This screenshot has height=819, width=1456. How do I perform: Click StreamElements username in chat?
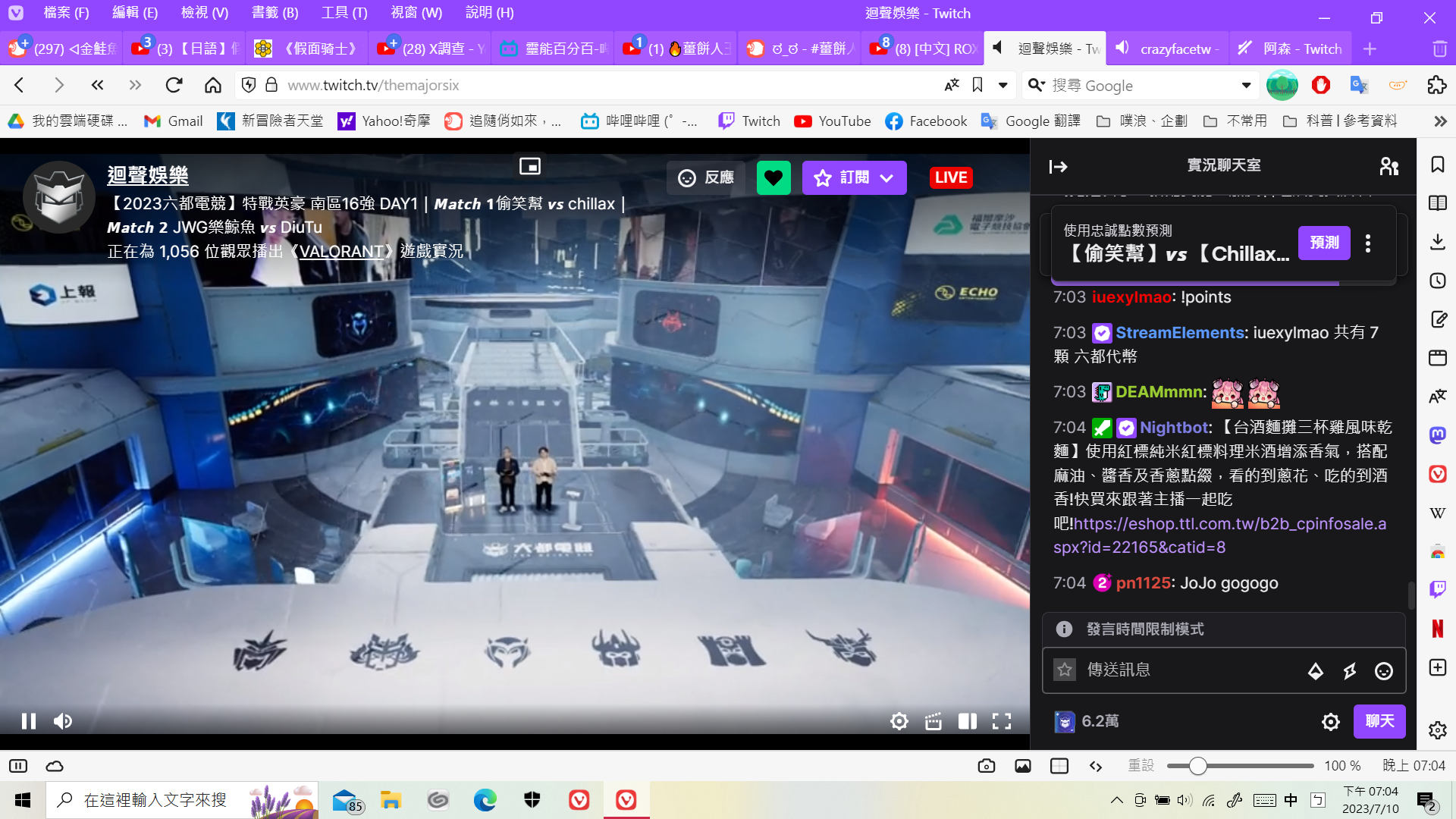coord(1180,332)
